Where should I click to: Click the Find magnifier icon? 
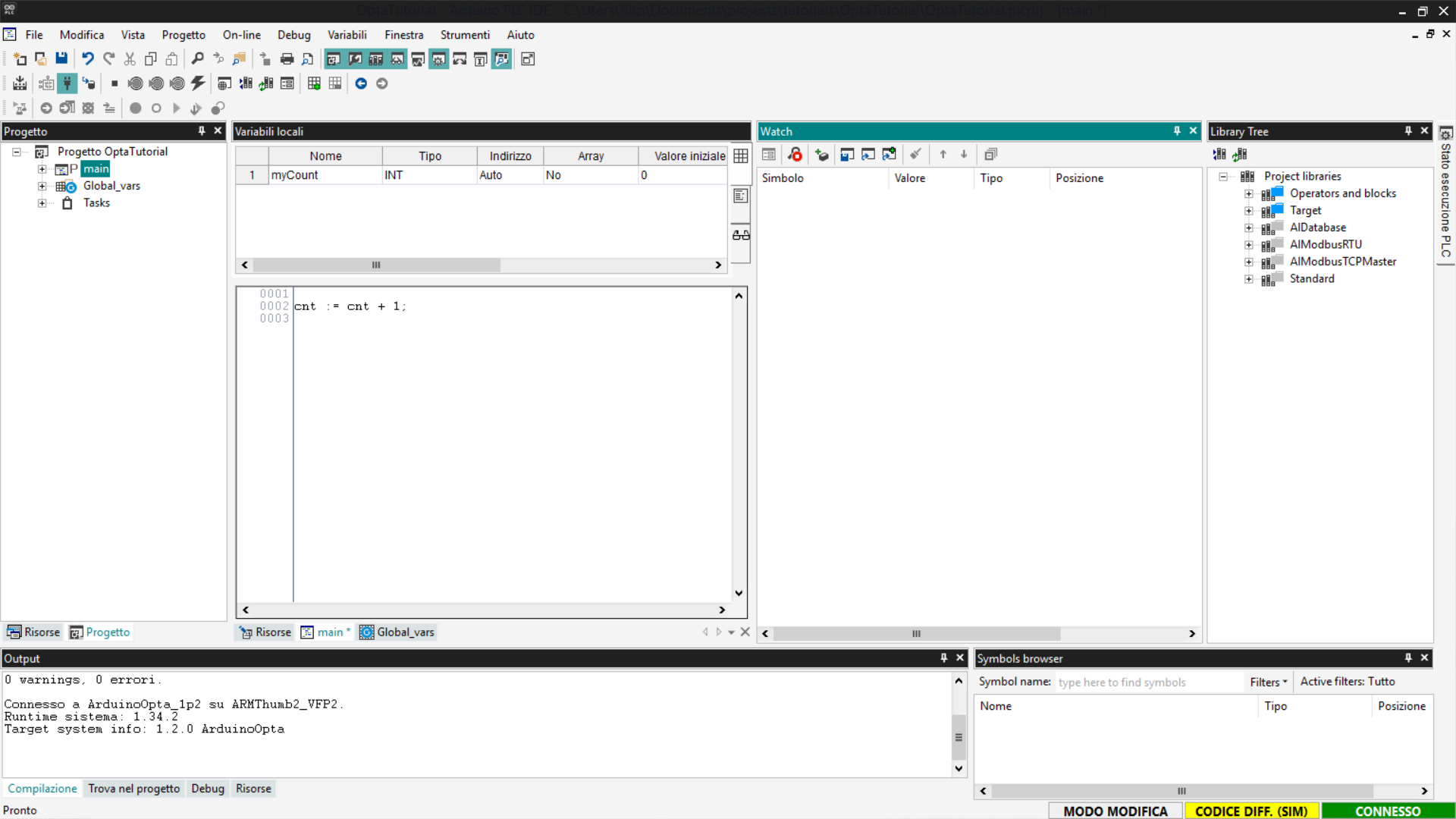[197, 59]
